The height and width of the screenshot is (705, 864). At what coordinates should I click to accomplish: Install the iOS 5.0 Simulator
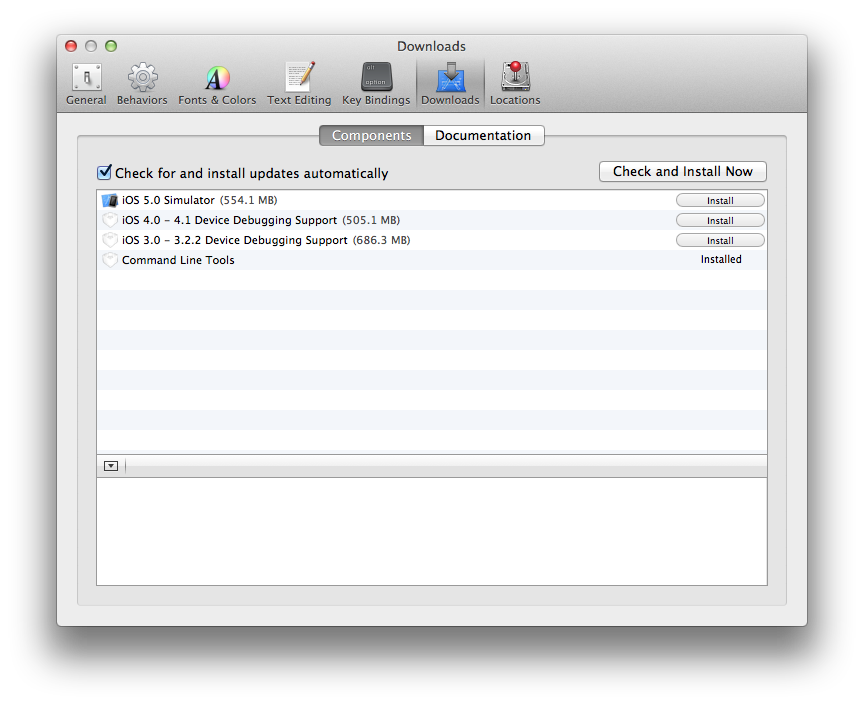click(x=720, y=201)
